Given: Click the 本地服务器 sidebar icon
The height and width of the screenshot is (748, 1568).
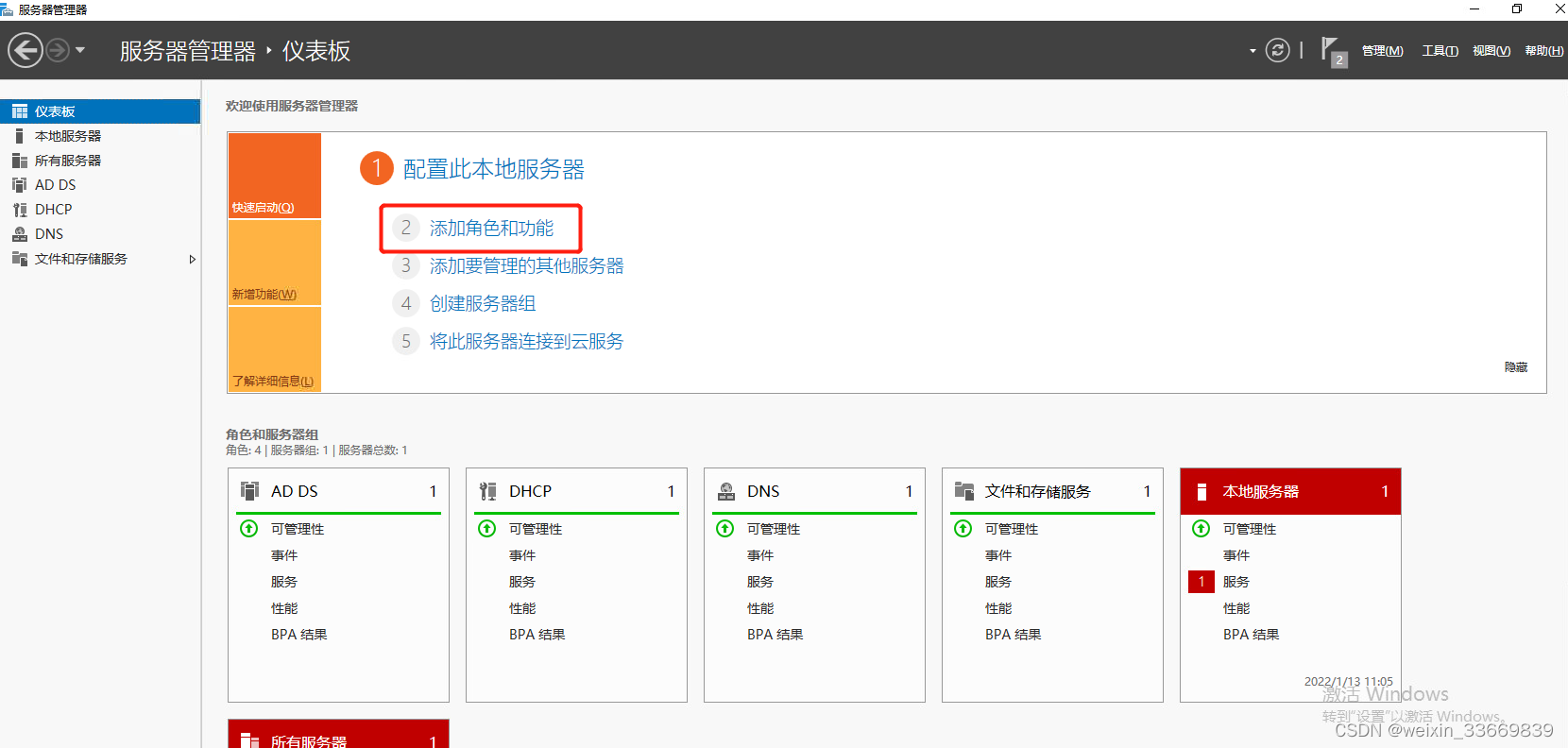Looking at the screenshot, I should pyautogui.click(x=20, y=136).
